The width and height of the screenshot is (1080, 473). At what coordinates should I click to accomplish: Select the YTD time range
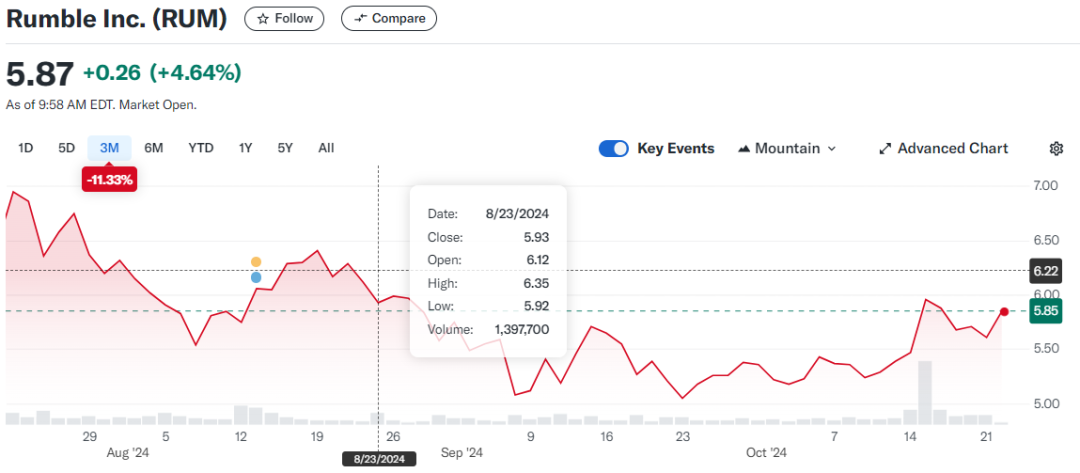(x=201, y=148)
